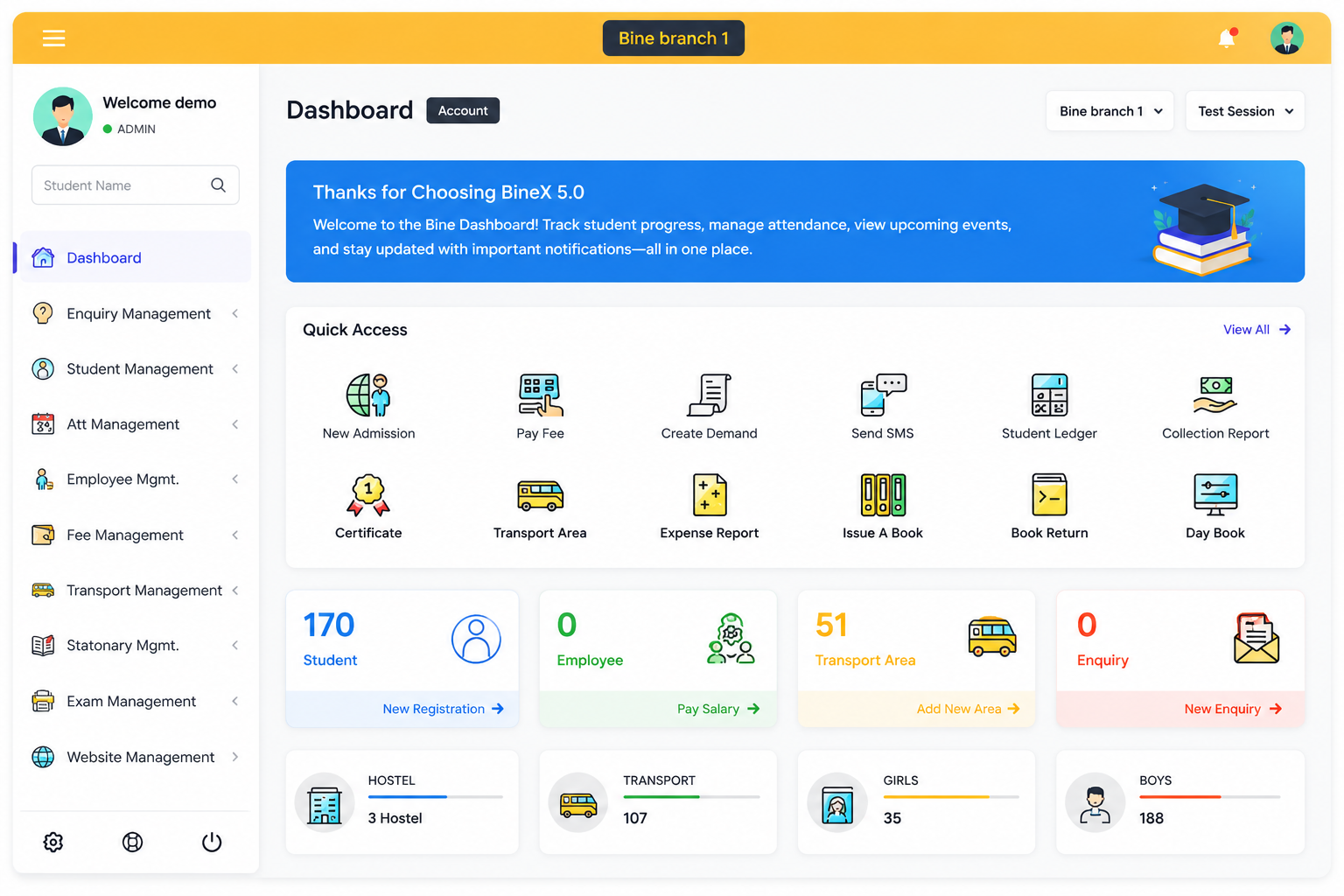The height and width of the screenshot is (896, 1344).
Task: Click the Student Name search field
Action: (x=136, y=185)
